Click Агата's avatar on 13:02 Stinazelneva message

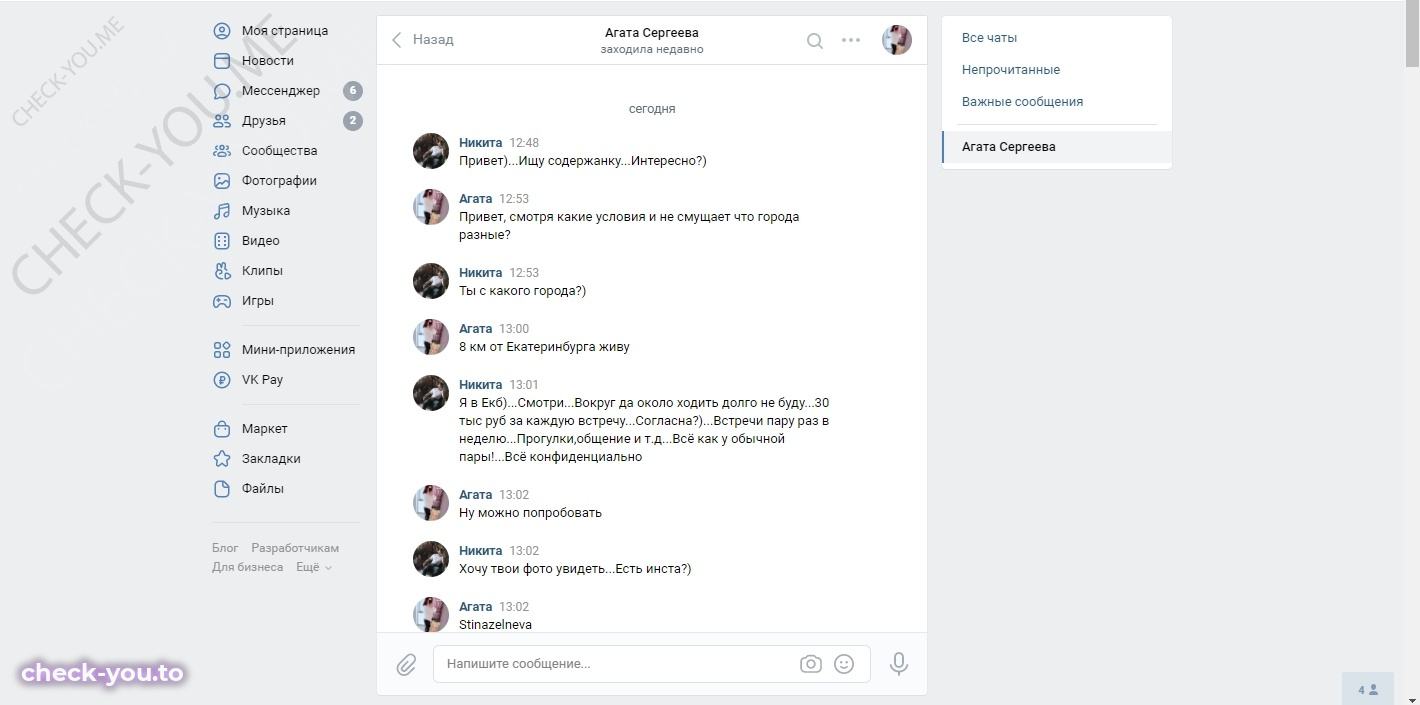click(431, 614)
